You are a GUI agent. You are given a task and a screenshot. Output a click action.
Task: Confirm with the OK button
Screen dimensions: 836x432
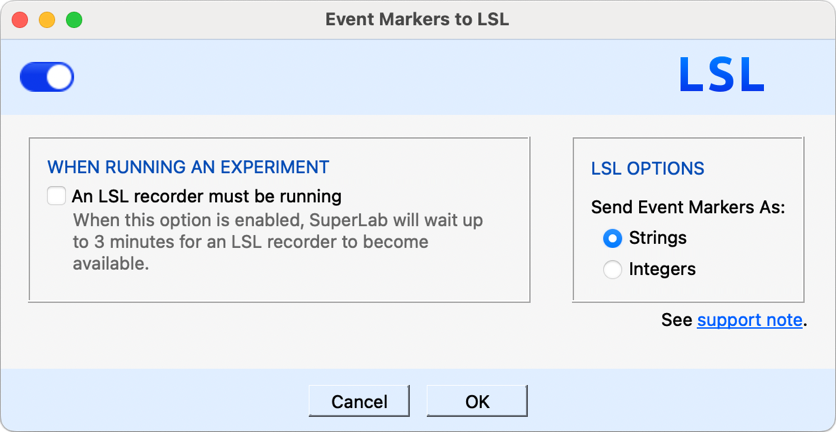click(x=477, y=401)
